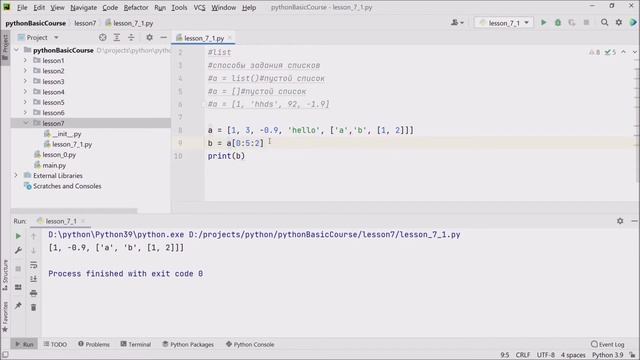Open Terminal tool window

click(136, 344)
